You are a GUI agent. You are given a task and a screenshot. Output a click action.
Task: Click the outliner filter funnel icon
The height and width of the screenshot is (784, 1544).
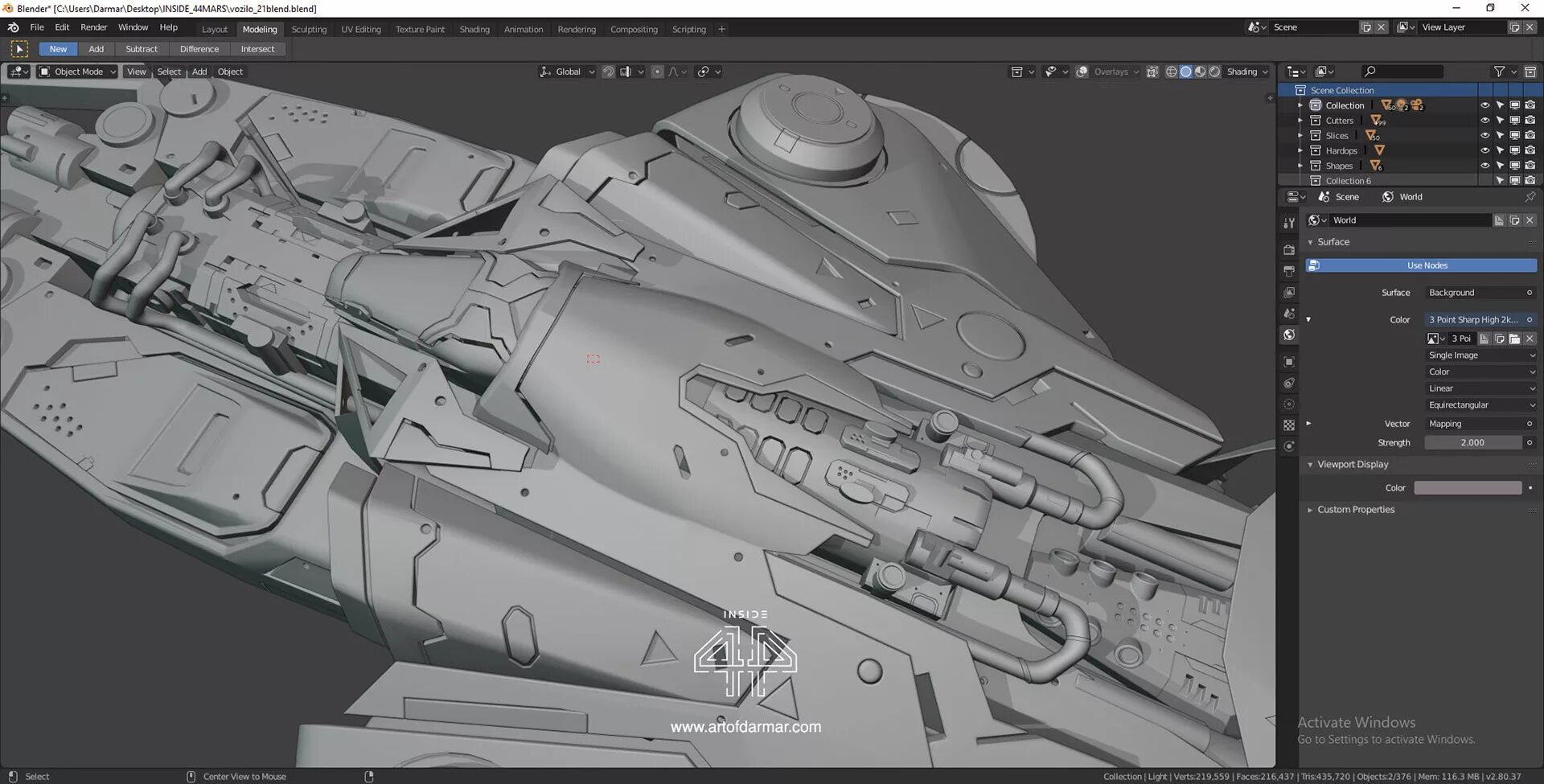1499,72
